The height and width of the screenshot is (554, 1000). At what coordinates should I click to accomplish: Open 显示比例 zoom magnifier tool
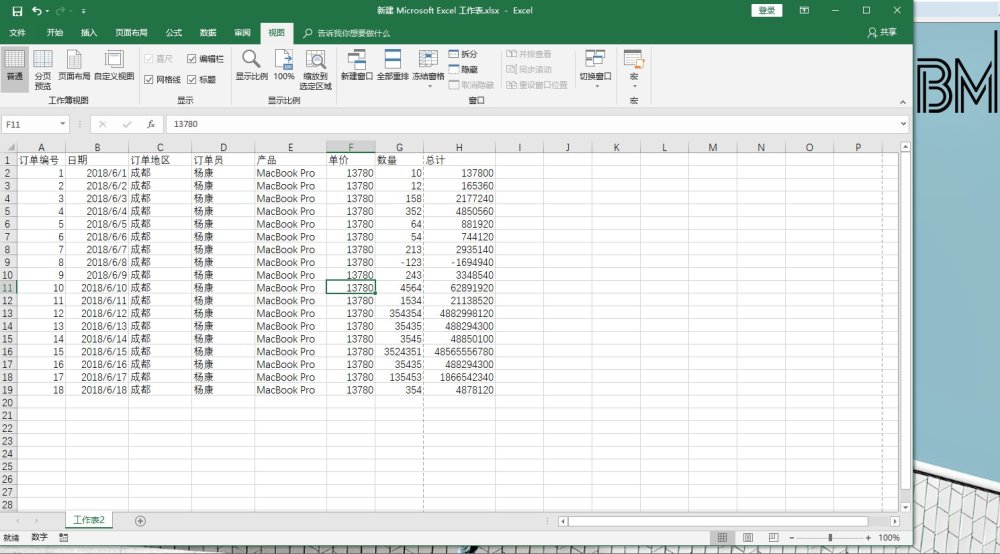point(251,66)
